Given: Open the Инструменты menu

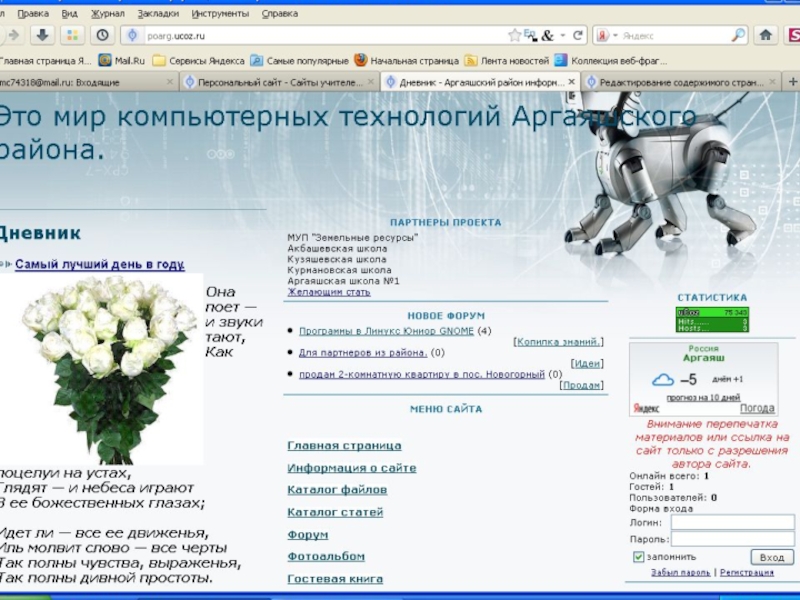Looking at the screenshot, I should [x=220, y=14].
